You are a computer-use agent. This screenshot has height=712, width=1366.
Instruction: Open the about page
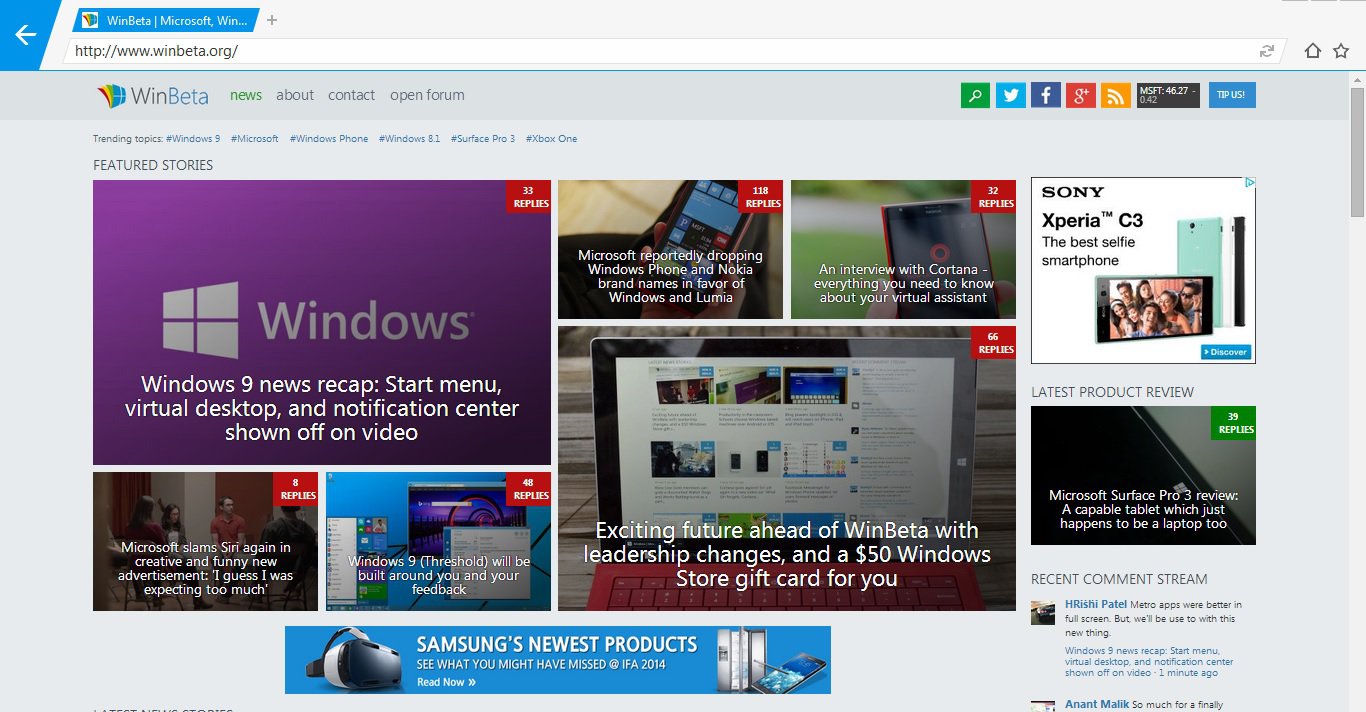tap(295, 95)
